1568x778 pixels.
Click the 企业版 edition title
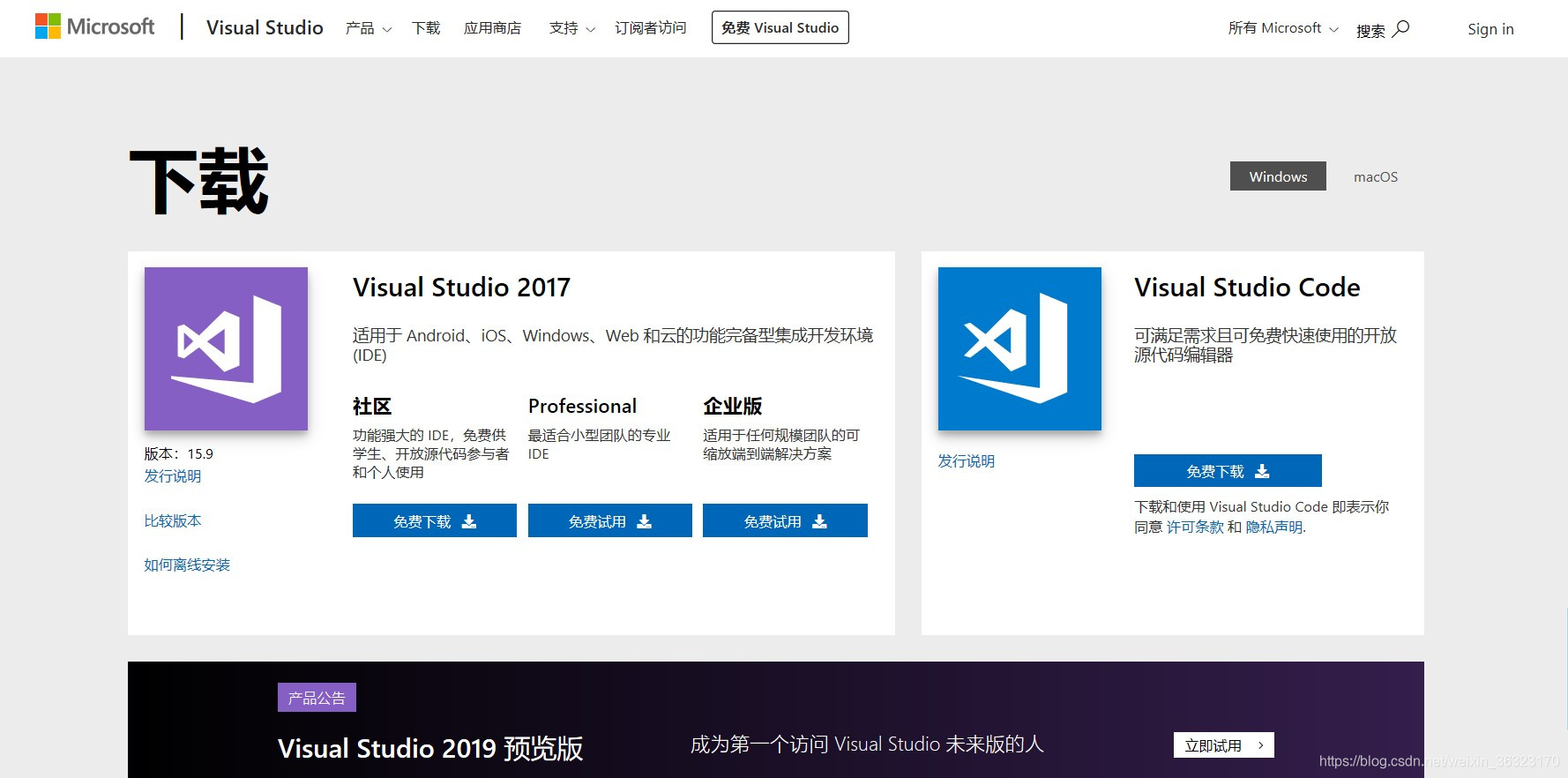[x=733, y=406]
